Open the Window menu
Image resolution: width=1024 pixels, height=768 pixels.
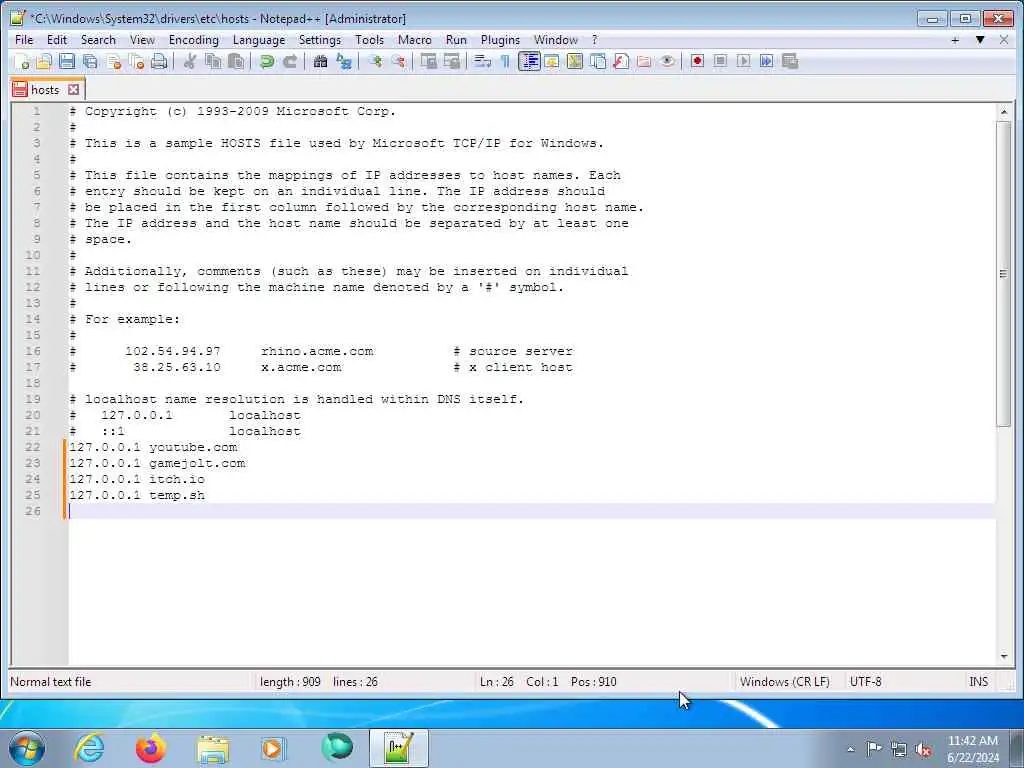(x=556, y=40)
